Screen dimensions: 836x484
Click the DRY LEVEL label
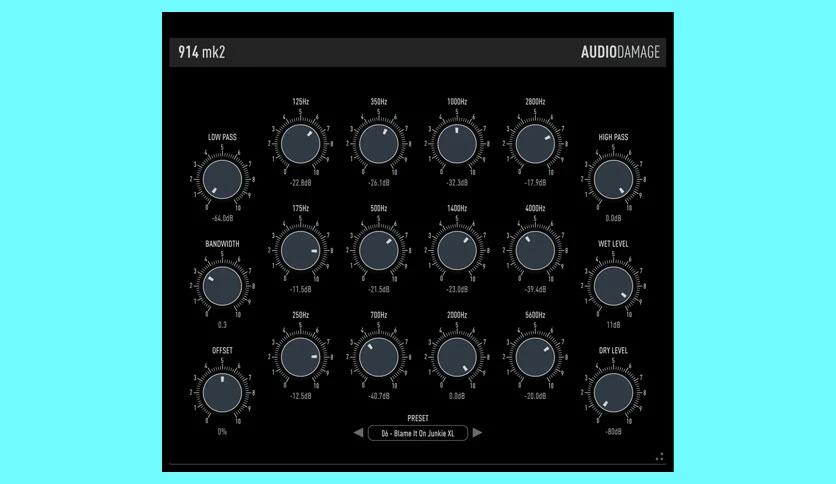(613, 350)
